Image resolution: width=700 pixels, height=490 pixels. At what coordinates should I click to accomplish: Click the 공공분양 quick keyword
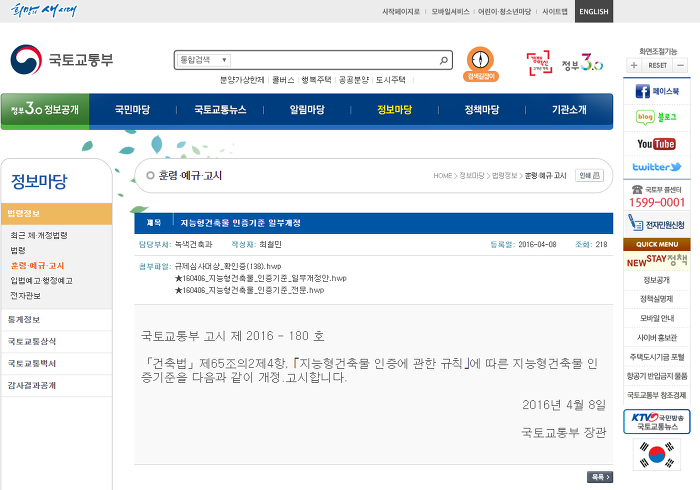(x=354, y=80)
